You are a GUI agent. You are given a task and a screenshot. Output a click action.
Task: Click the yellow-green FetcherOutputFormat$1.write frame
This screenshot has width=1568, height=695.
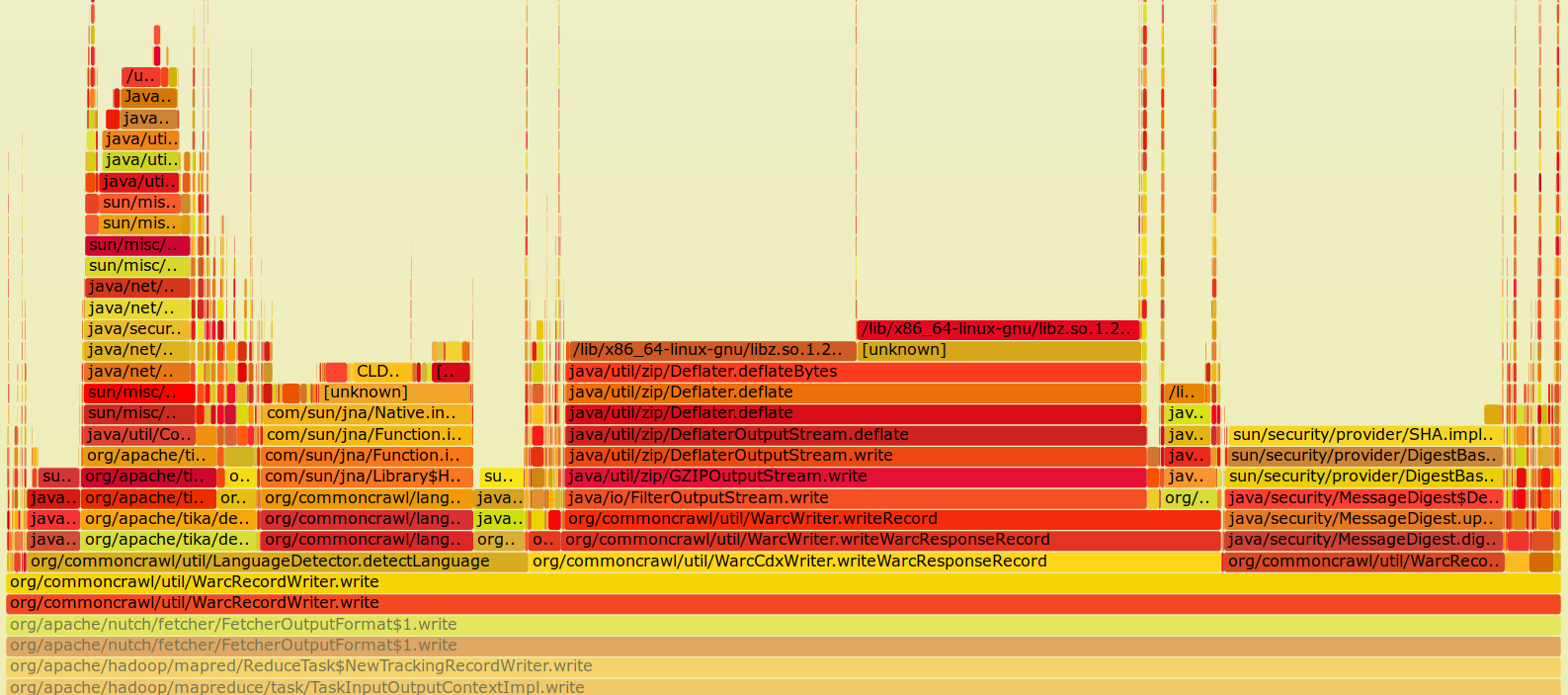coord(783,625)
